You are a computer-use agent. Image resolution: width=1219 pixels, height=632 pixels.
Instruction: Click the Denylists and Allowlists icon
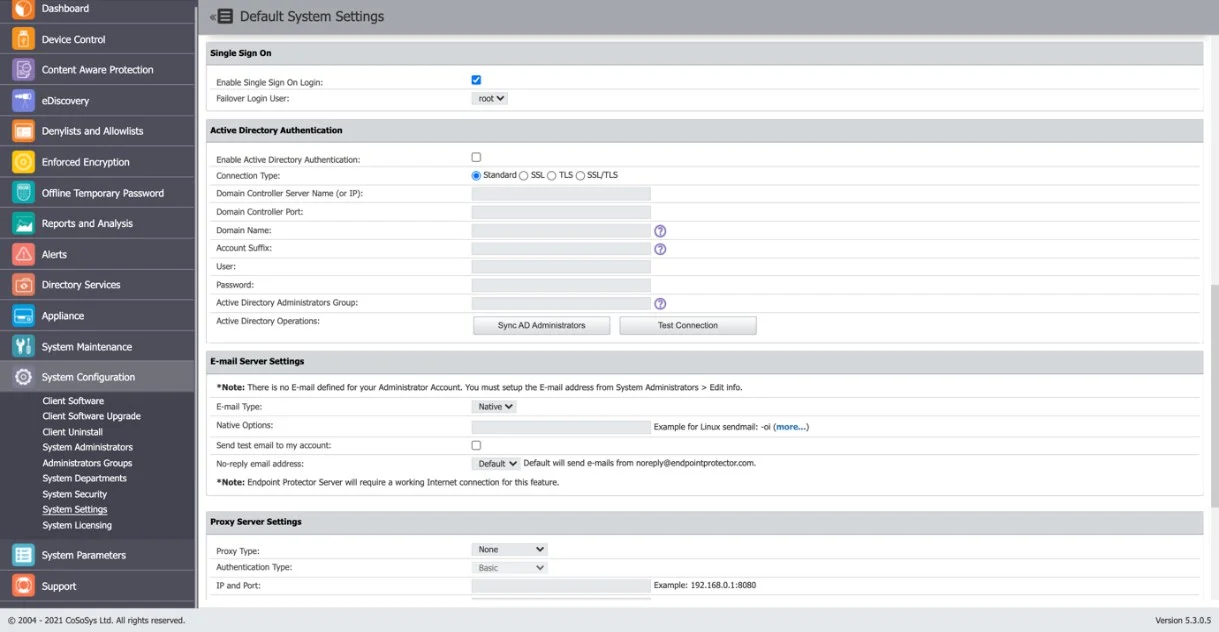pos(23,131)
